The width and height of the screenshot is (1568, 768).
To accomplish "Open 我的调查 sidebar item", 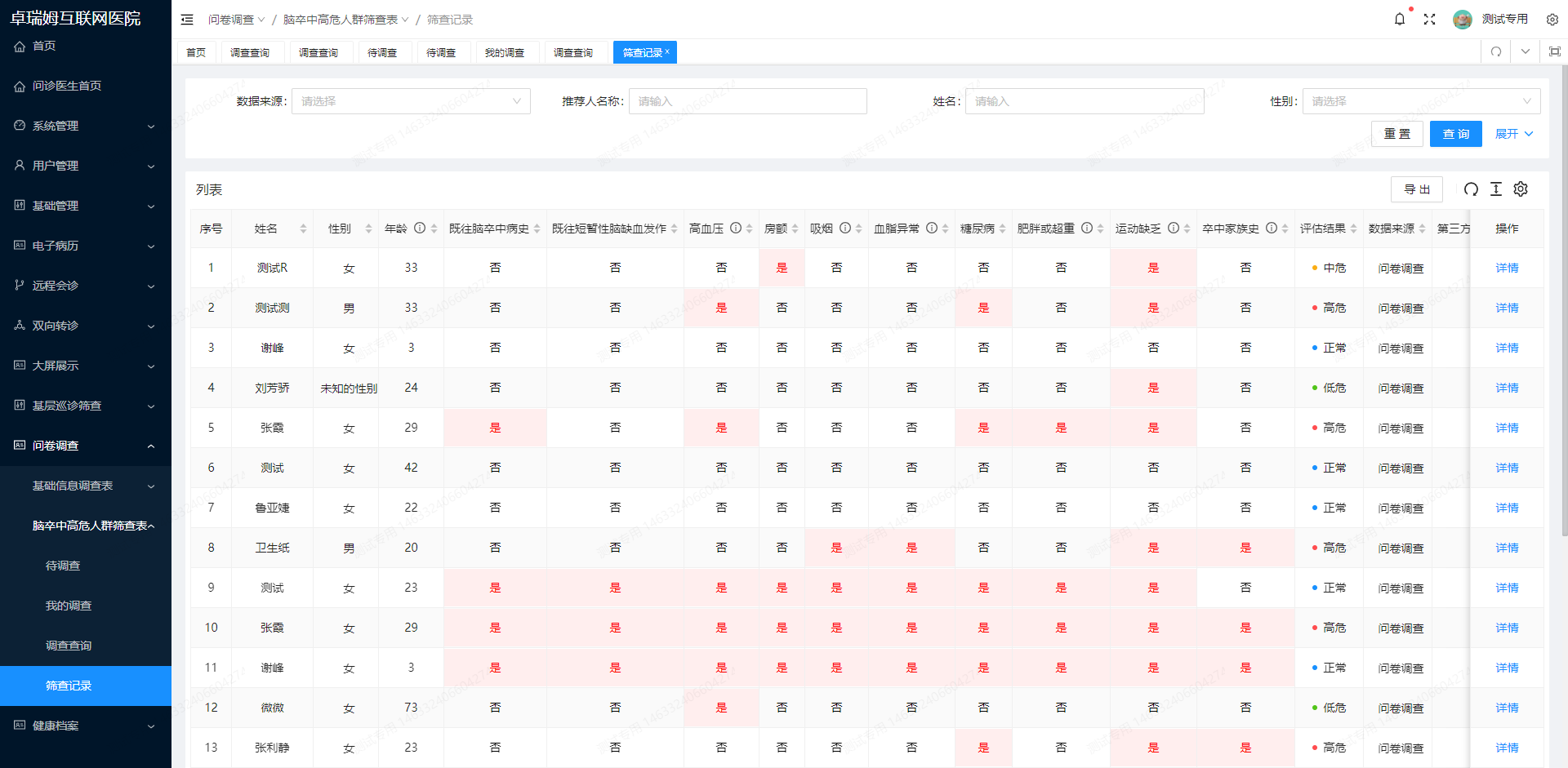I will pos(86,606).
